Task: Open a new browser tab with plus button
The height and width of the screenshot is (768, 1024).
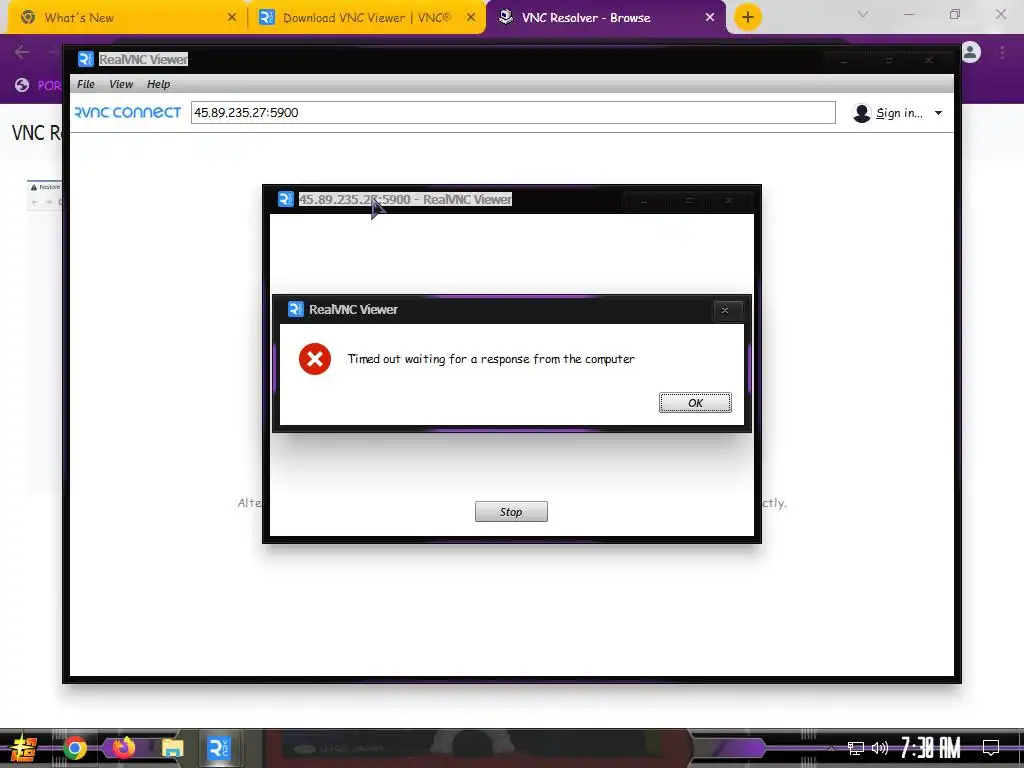Action: click(748, 17)
